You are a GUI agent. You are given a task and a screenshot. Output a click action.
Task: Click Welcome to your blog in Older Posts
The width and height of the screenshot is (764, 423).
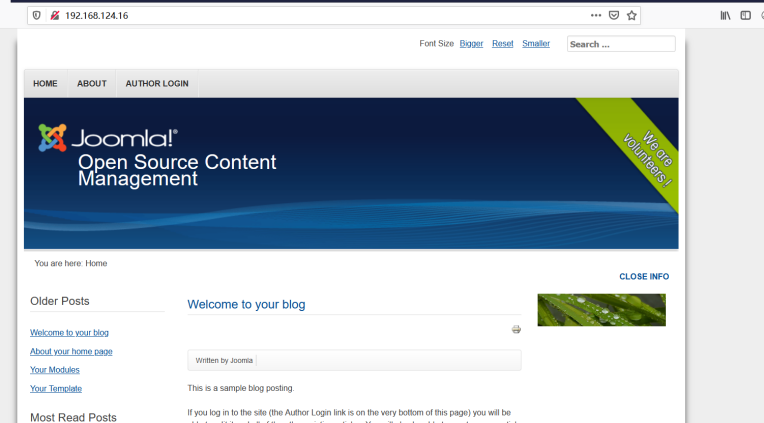tap(69, 332)
